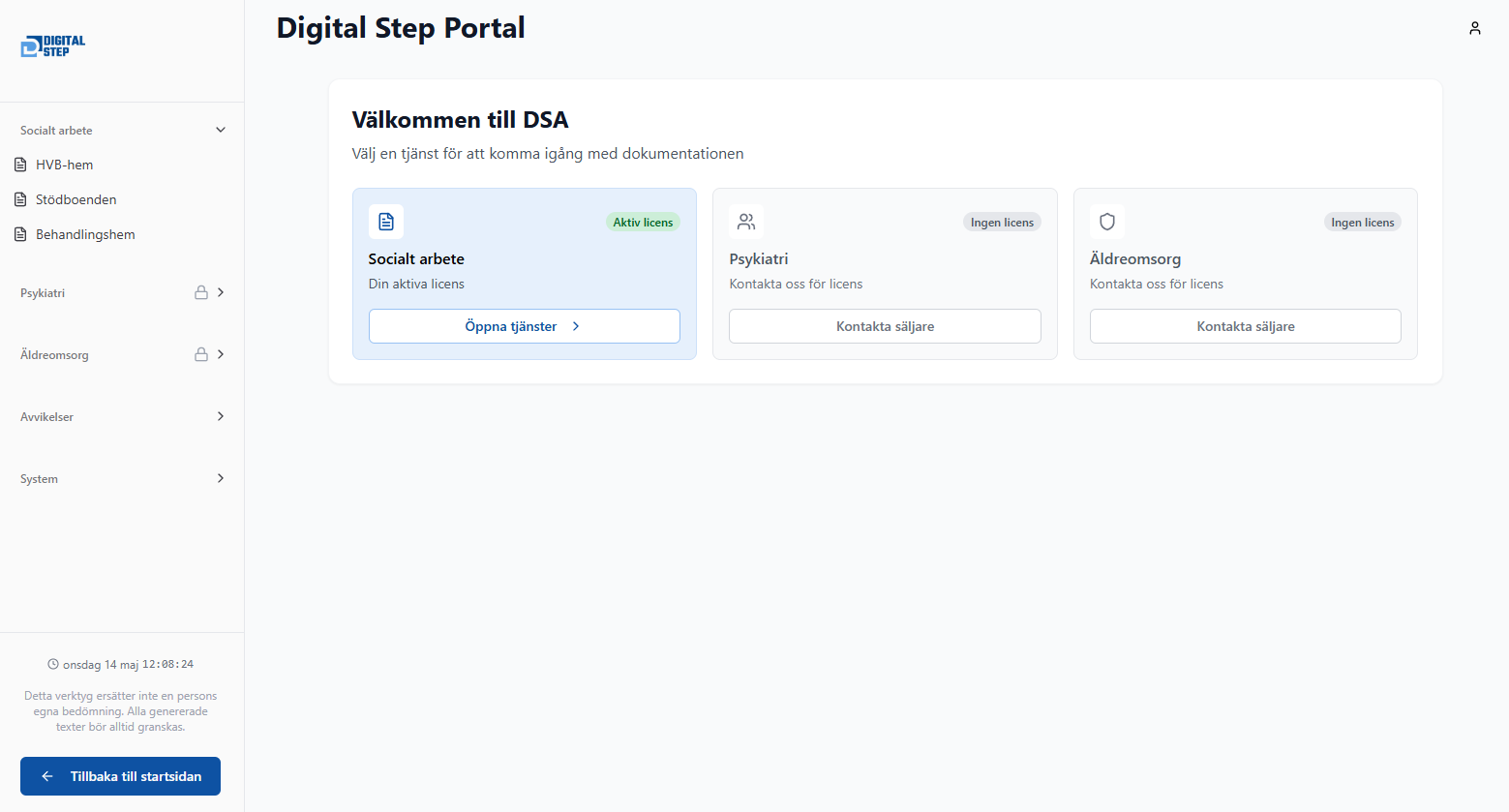The height and width of the screenshot is (812, 1509).
Task: Open the user profile icon
Action: (x=1475, y=28)
